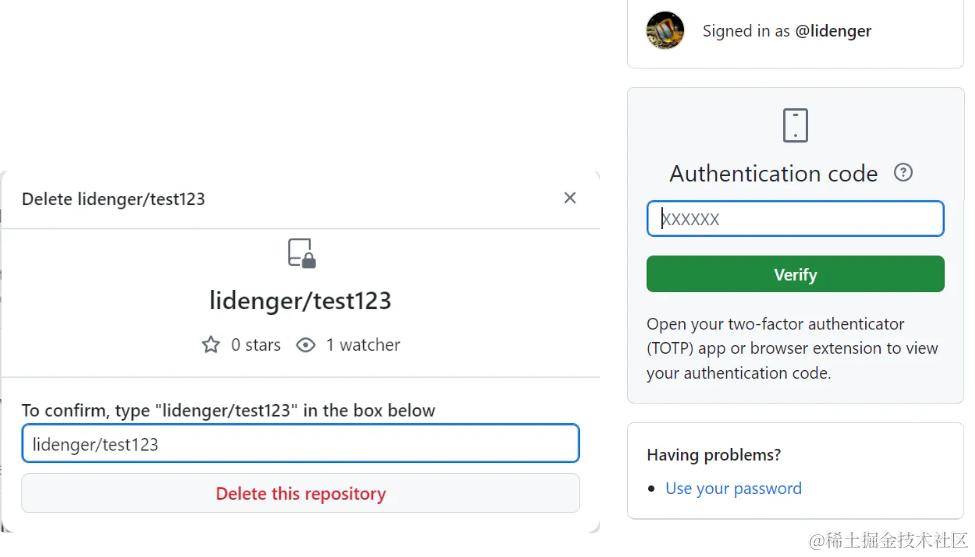Click the red Delete this repository button
Screen dimensions: 975x557
pyautogui.click(x=300, y=493)
